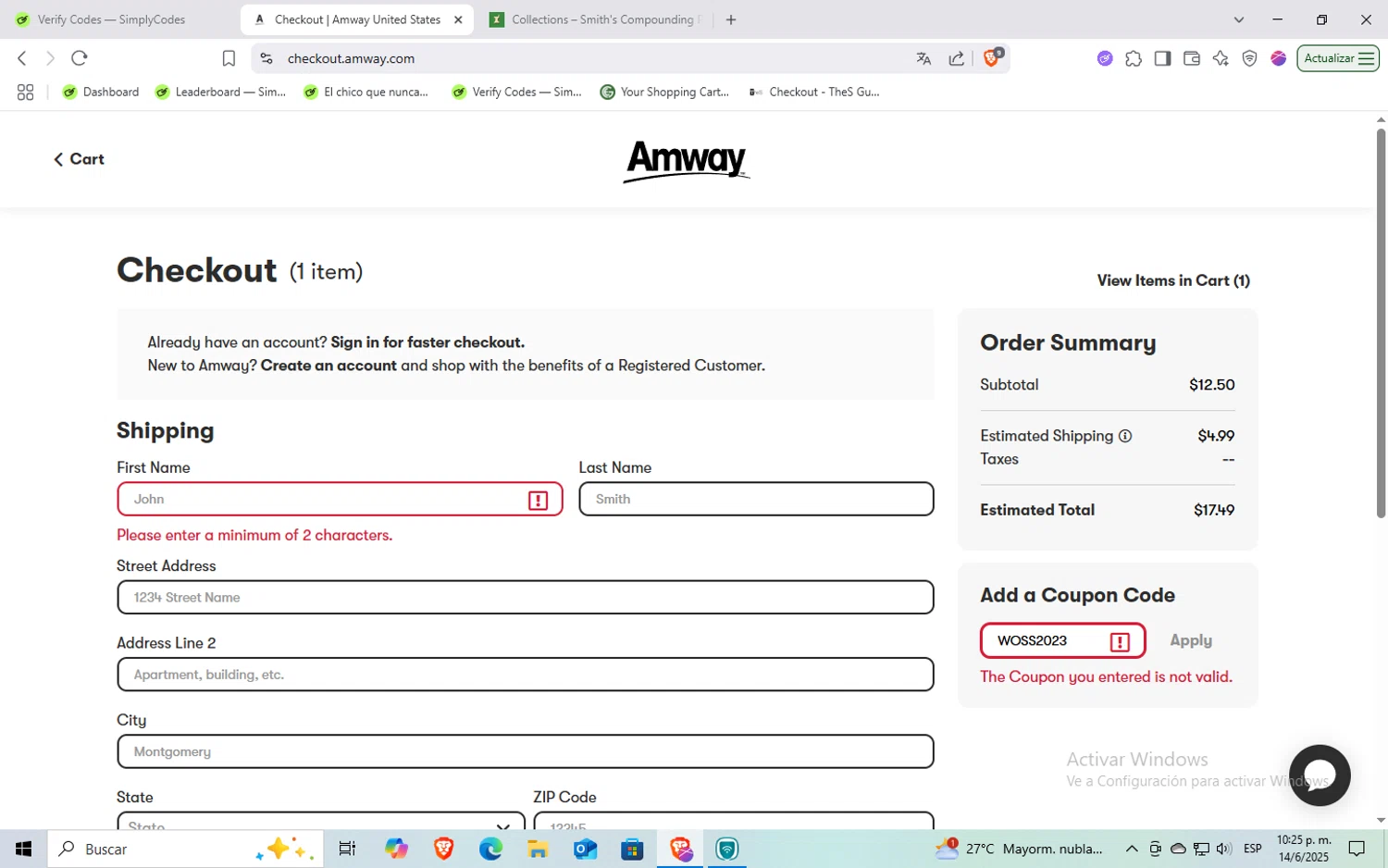Image resolution: width=1388 pixels, height=868 pixels.
Task: Show hidden system tray icons
Action: [x=1132, y=849]
